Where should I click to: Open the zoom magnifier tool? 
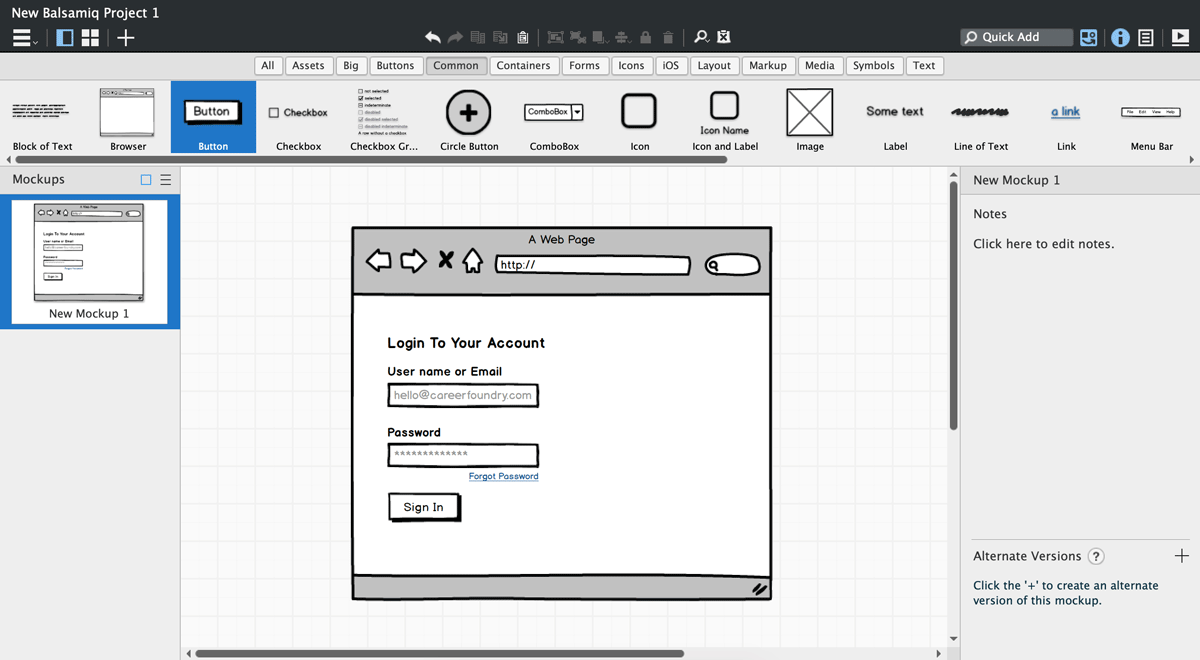[x=701, y=36]
